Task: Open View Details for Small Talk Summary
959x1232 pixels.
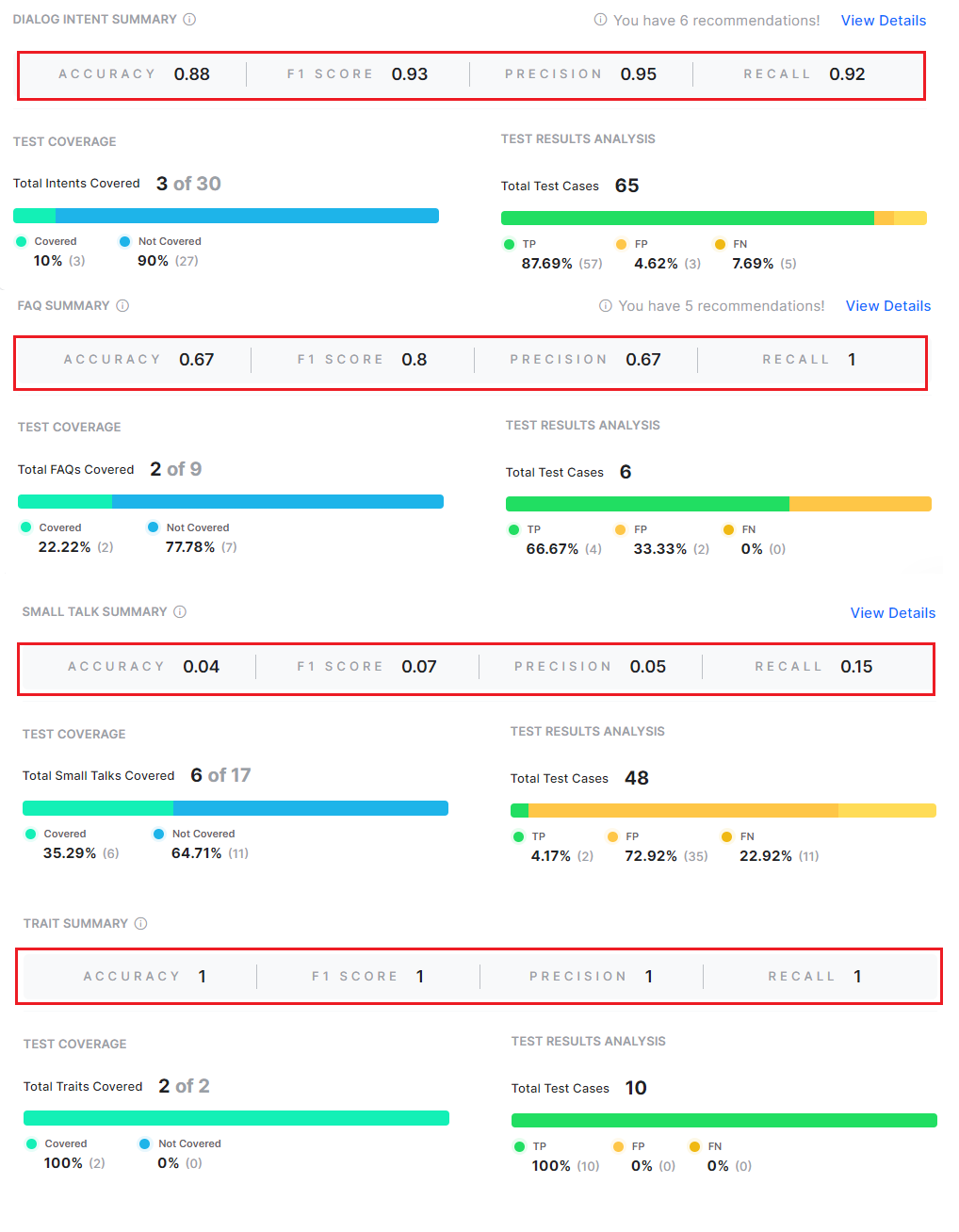Action: (x=892, y=613)
